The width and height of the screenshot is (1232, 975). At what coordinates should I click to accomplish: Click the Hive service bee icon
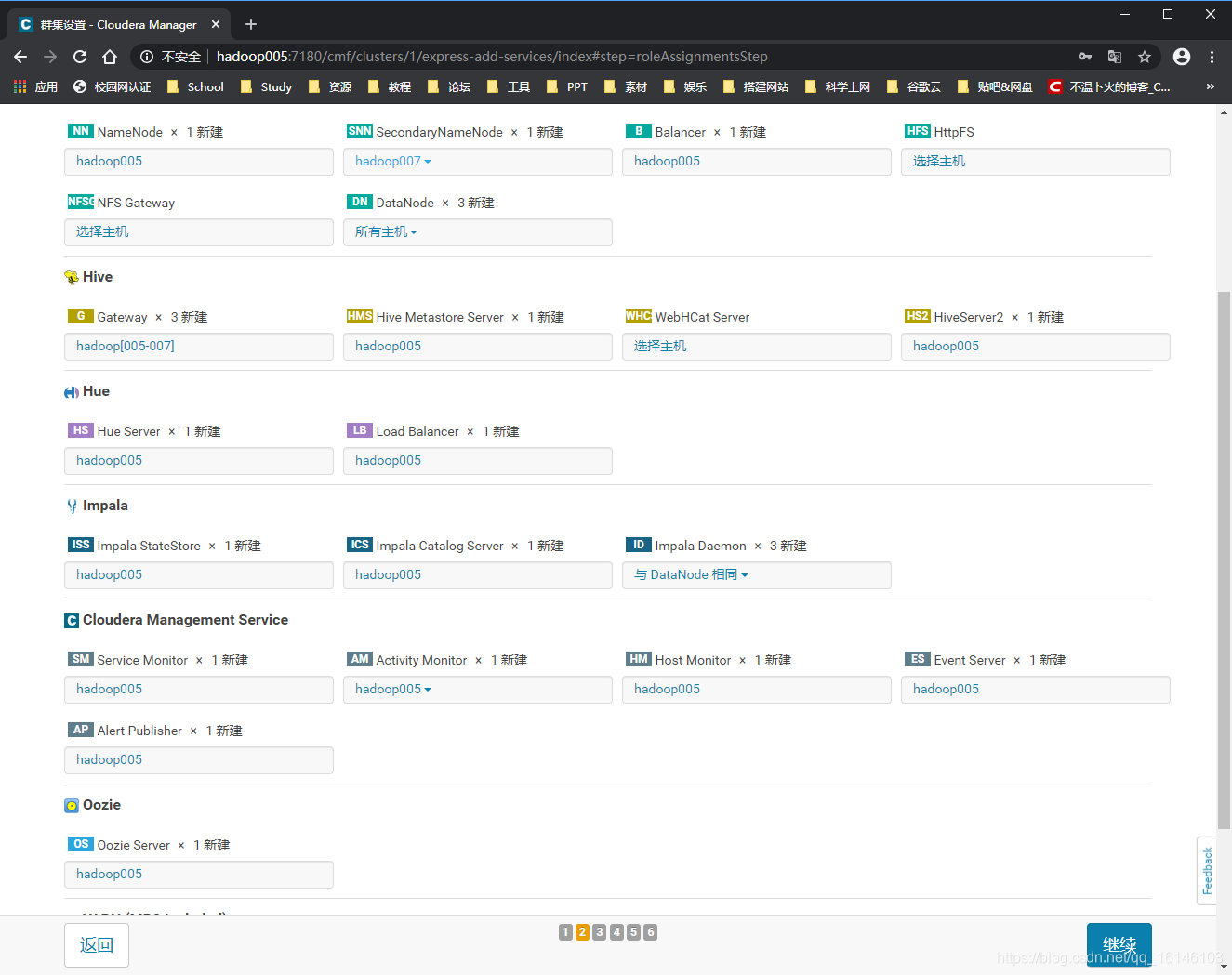[x=72, y=277]
